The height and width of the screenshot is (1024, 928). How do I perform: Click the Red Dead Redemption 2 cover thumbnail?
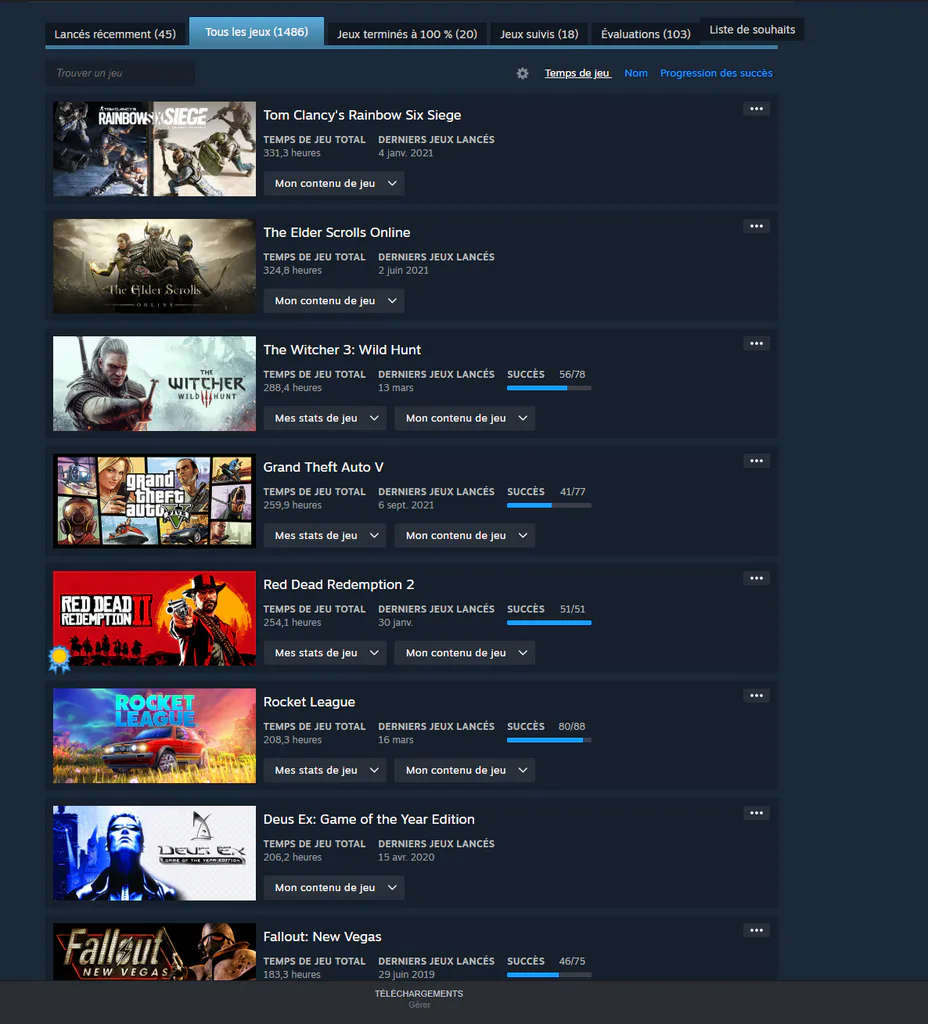(x=154, y=618)
